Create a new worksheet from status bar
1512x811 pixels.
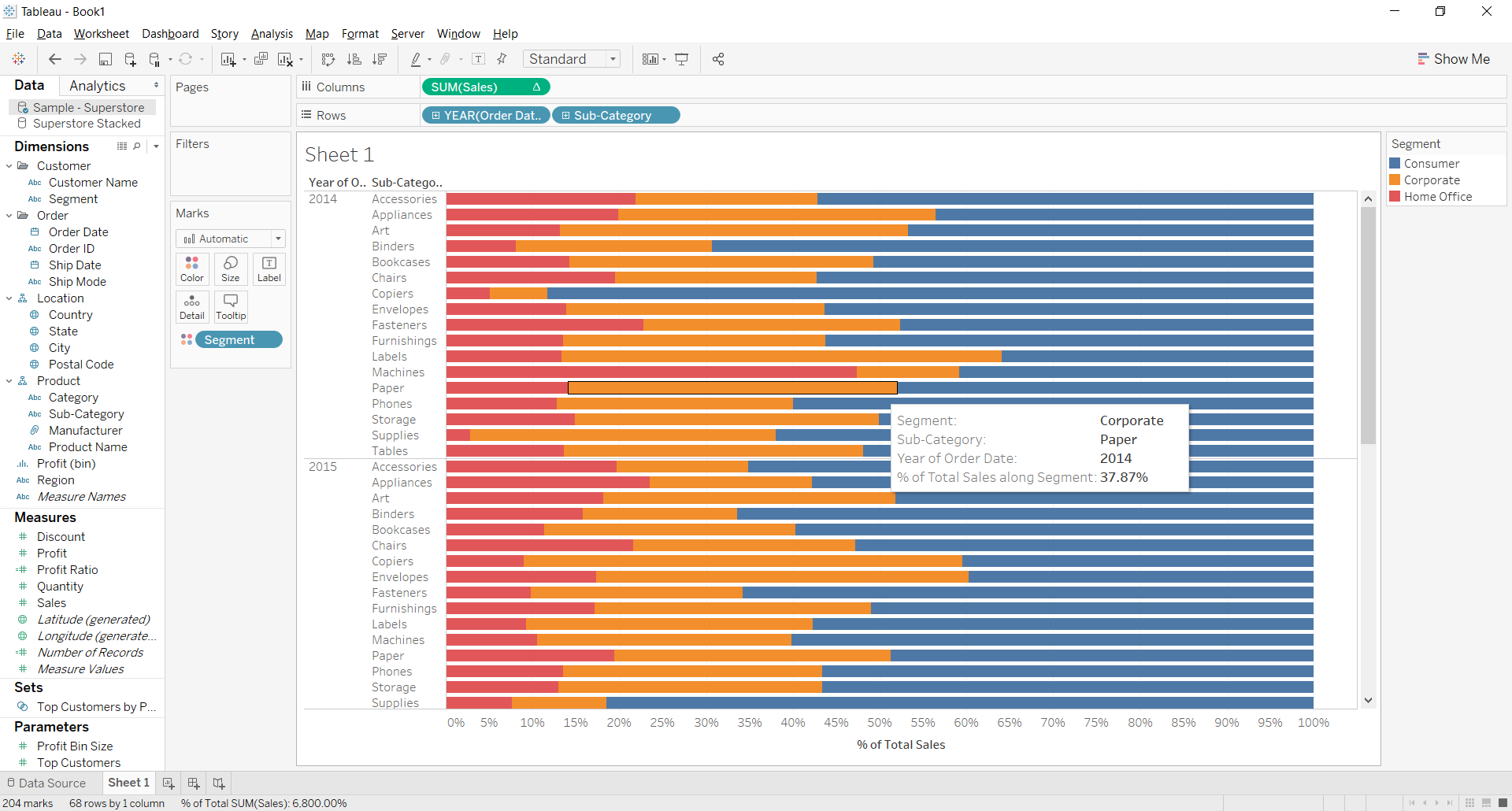tap(168, 782)
